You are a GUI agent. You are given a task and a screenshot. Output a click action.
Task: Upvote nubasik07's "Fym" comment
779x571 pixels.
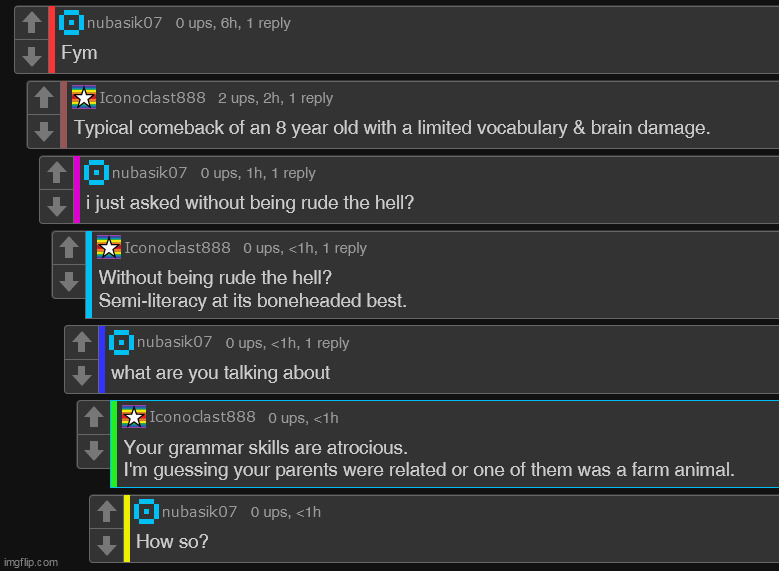click(32, 23)
